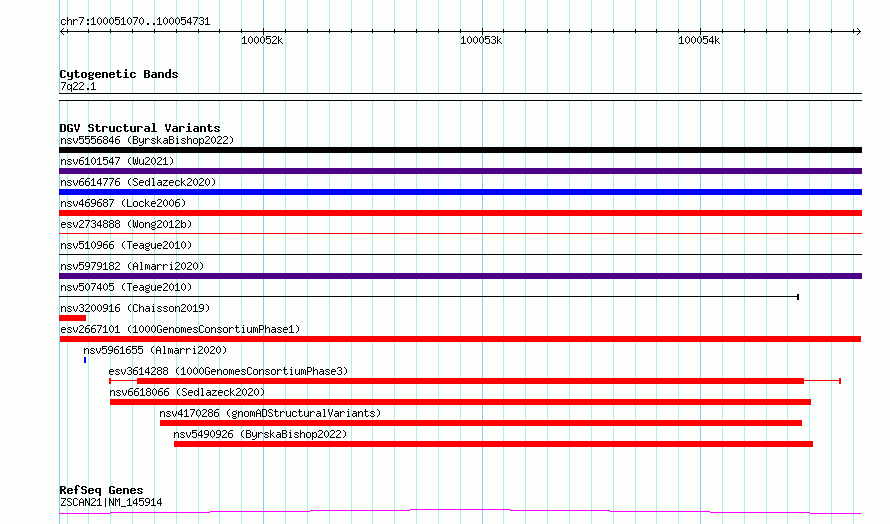Click the DGV Structural Variants track title
Viewport: 890px width, 524px height.
pyautogui.click(x=140, y=128)
